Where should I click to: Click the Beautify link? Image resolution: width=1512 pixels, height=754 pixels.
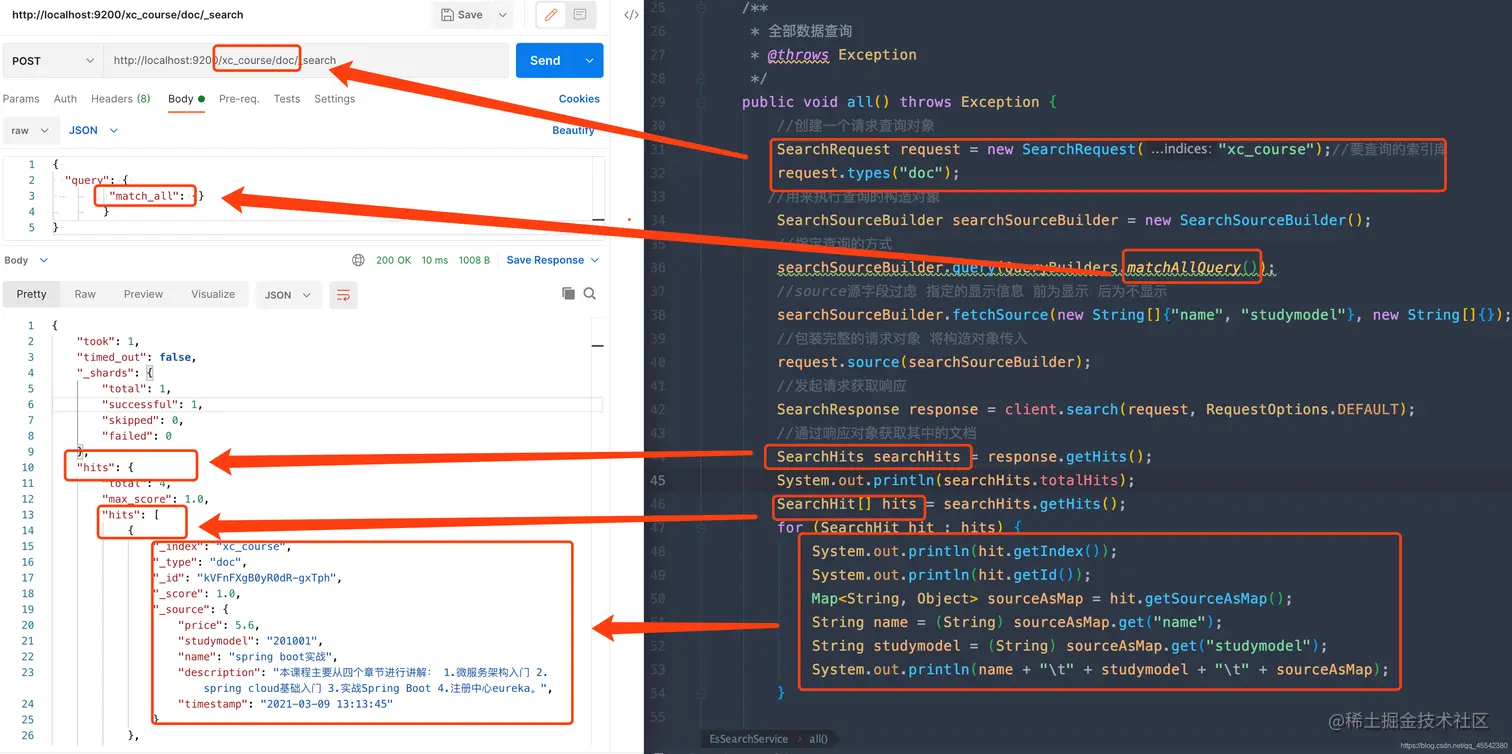[x=573, y=131]
